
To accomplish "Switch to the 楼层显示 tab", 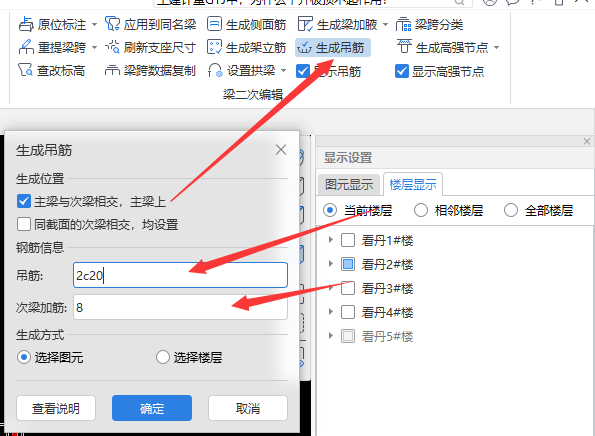I will 413,184.
